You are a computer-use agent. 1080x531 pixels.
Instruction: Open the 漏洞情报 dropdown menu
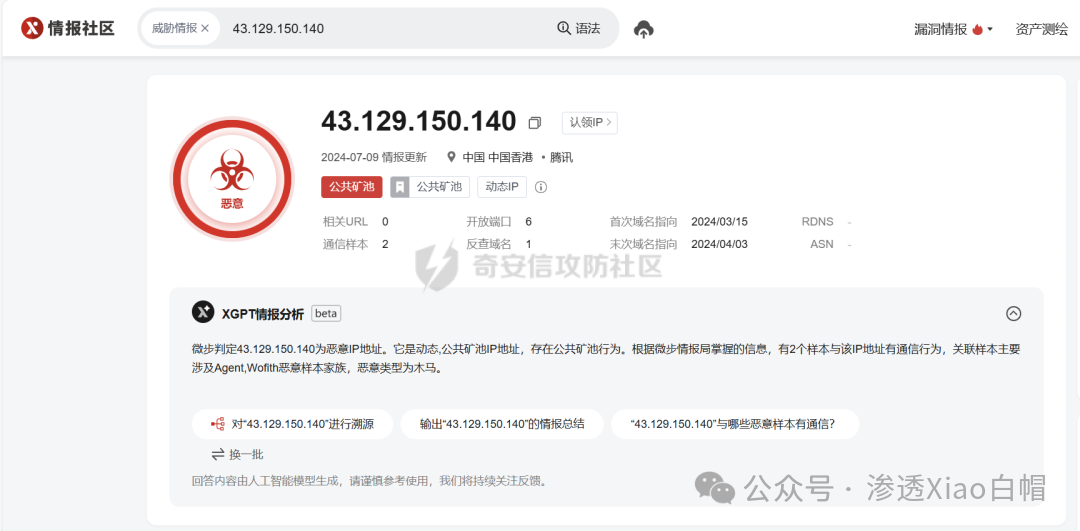tap(953, 29)
